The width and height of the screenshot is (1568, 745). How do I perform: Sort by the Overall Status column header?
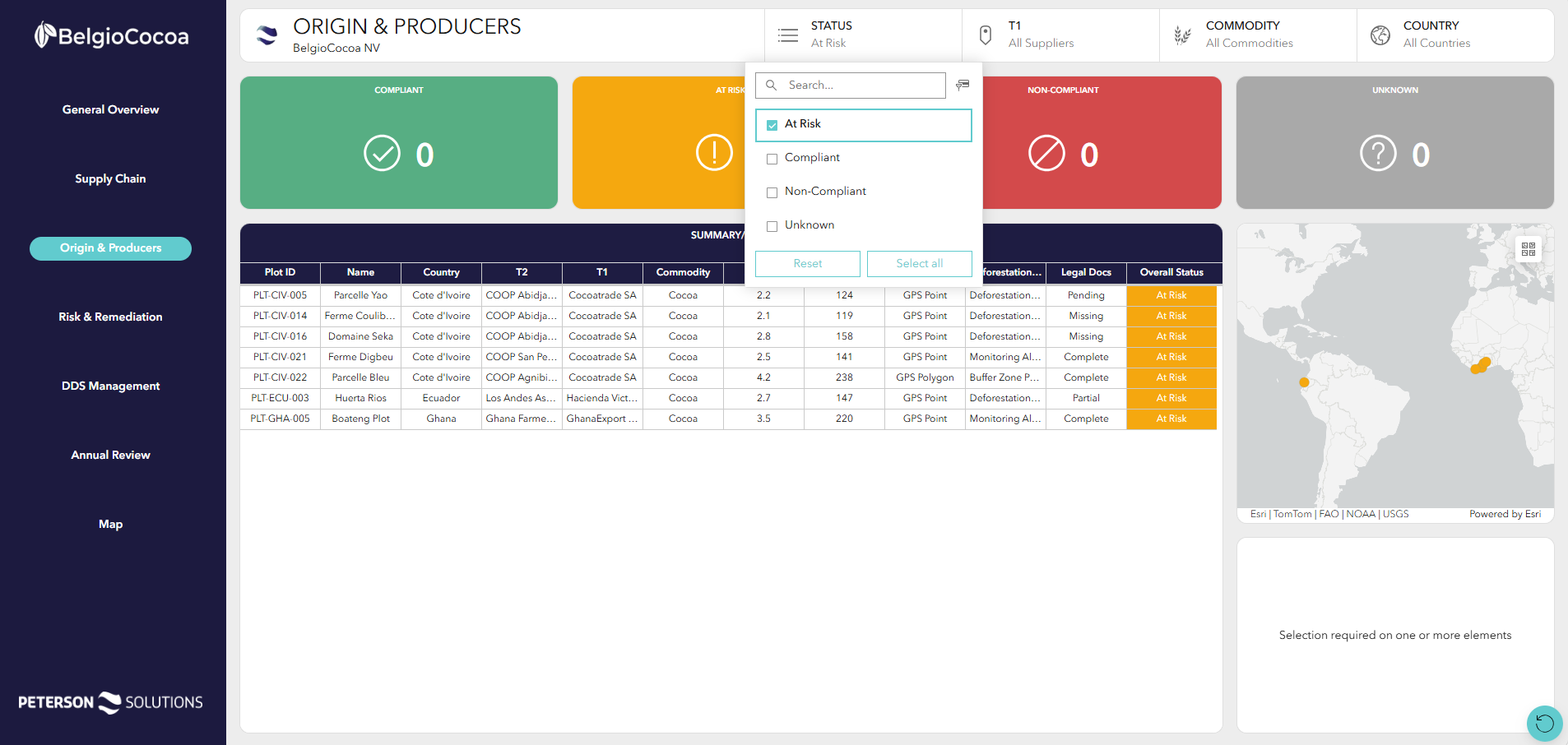[x=1171, y=272]
